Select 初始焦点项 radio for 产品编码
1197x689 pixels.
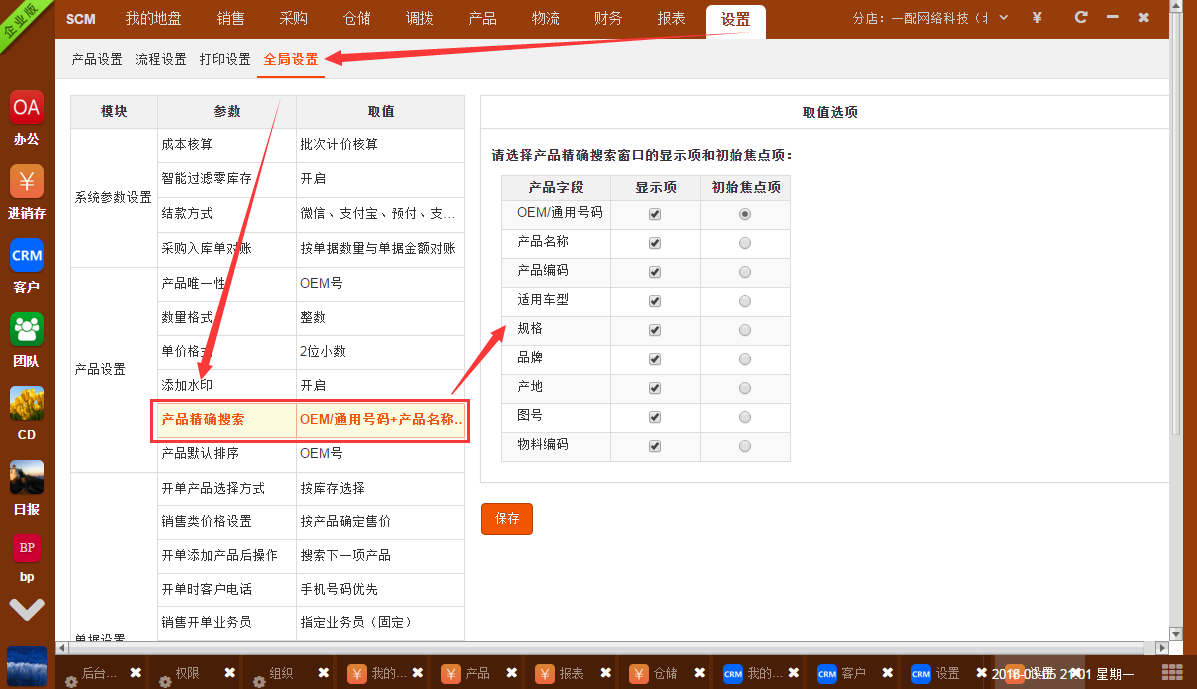[744, 272]
